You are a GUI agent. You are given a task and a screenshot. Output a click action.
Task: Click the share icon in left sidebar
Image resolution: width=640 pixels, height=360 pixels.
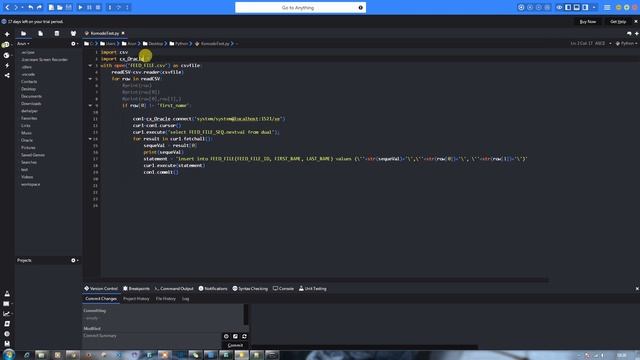coord(7,76)
